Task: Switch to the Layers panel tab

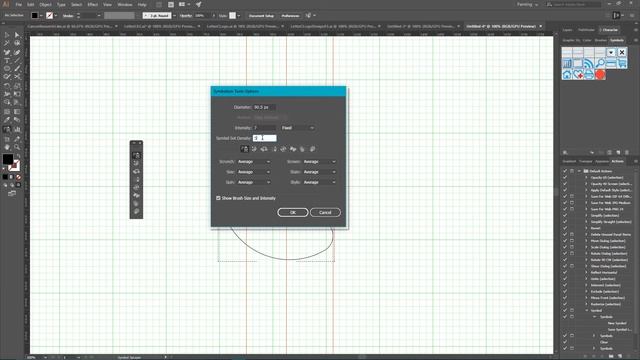Action: tap(567, 30)
